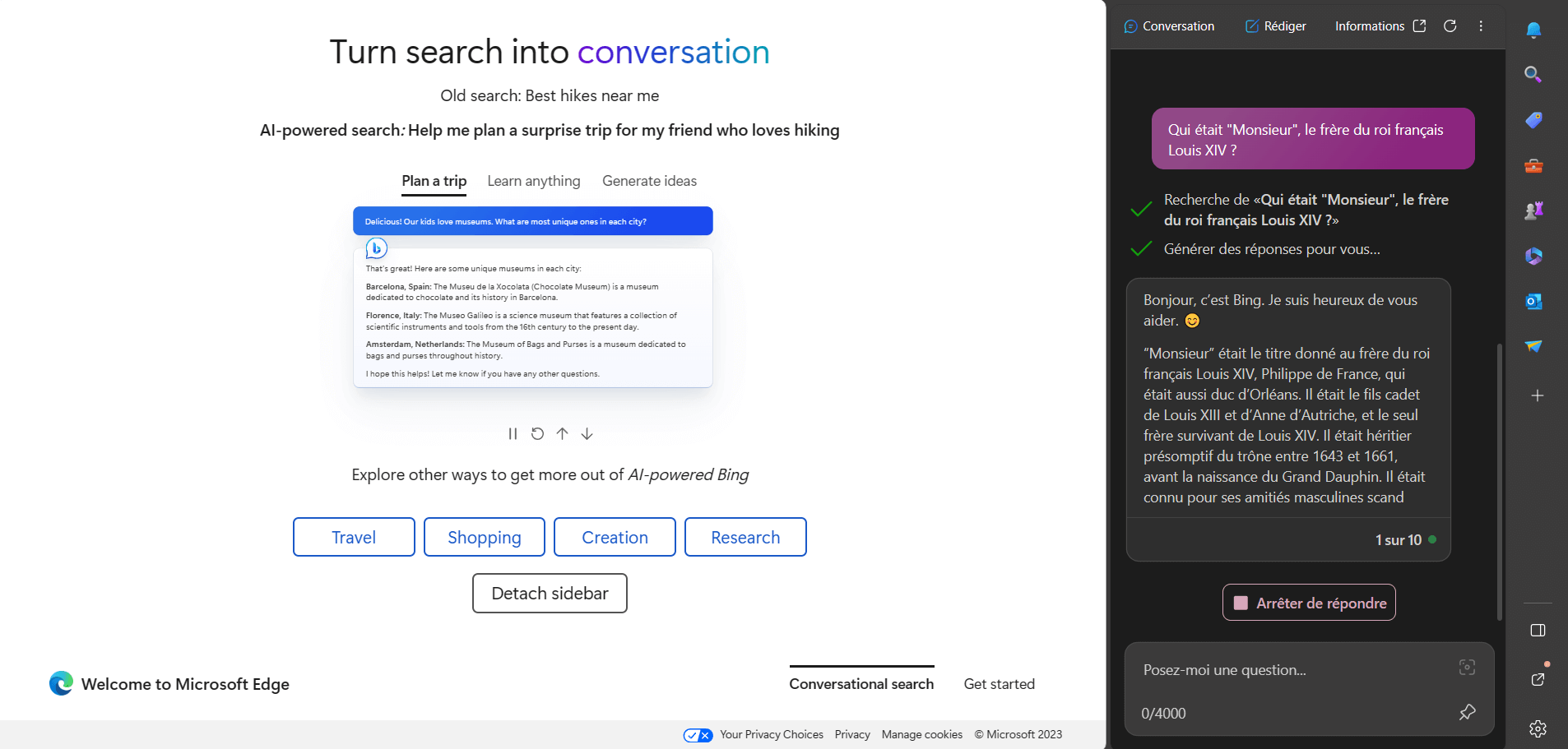
Task: Open sidebar settings gear icon
Action: coord(1538,728)
